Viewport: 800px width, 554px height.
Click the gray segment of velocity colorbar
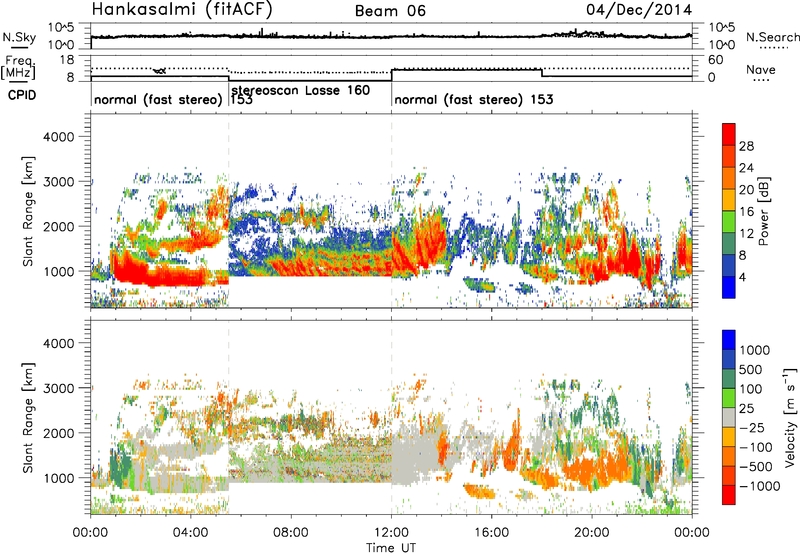point(729,417)
